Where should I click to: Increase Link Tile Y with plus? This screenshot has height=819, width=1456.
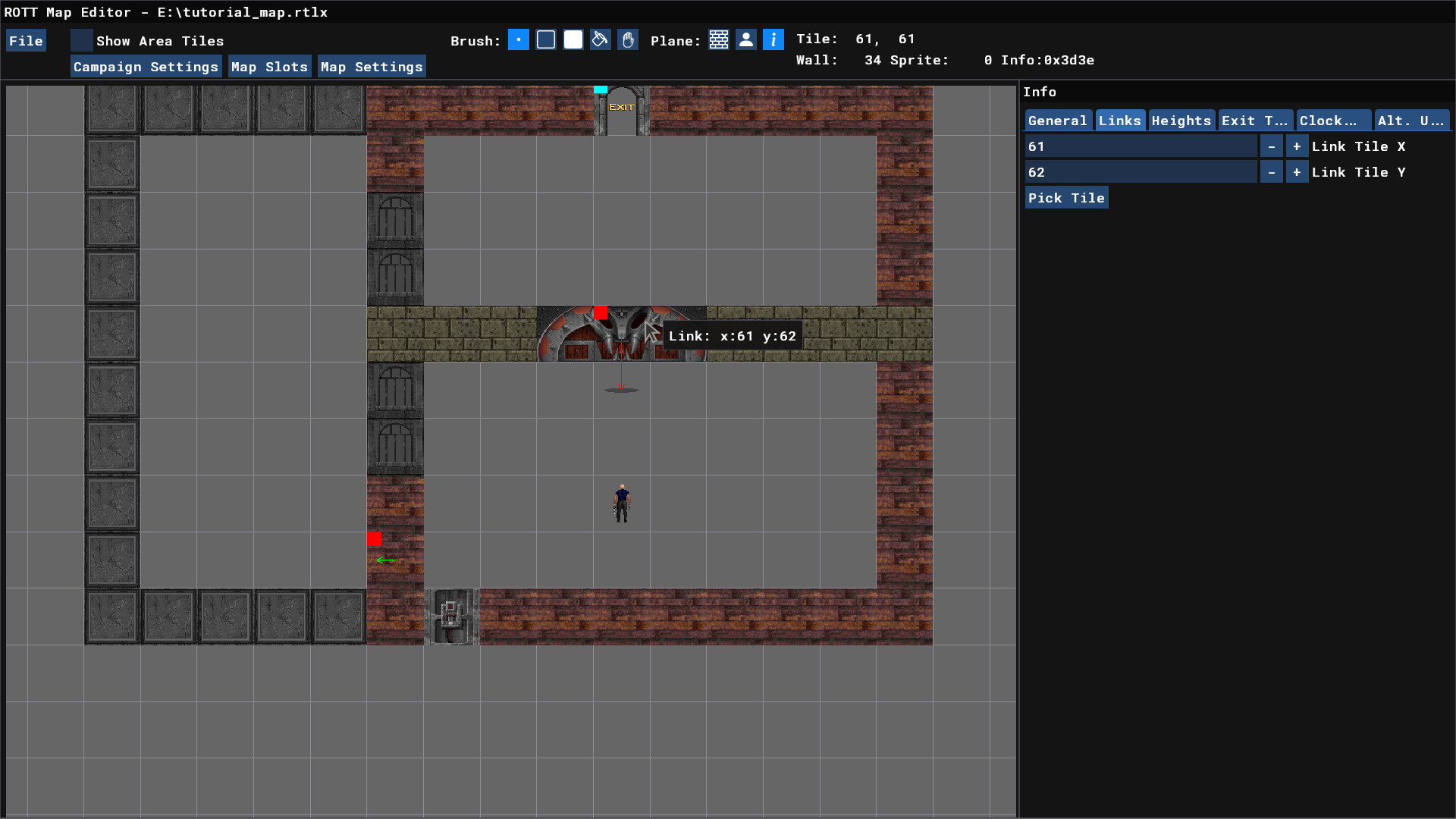coord(1297,172)
